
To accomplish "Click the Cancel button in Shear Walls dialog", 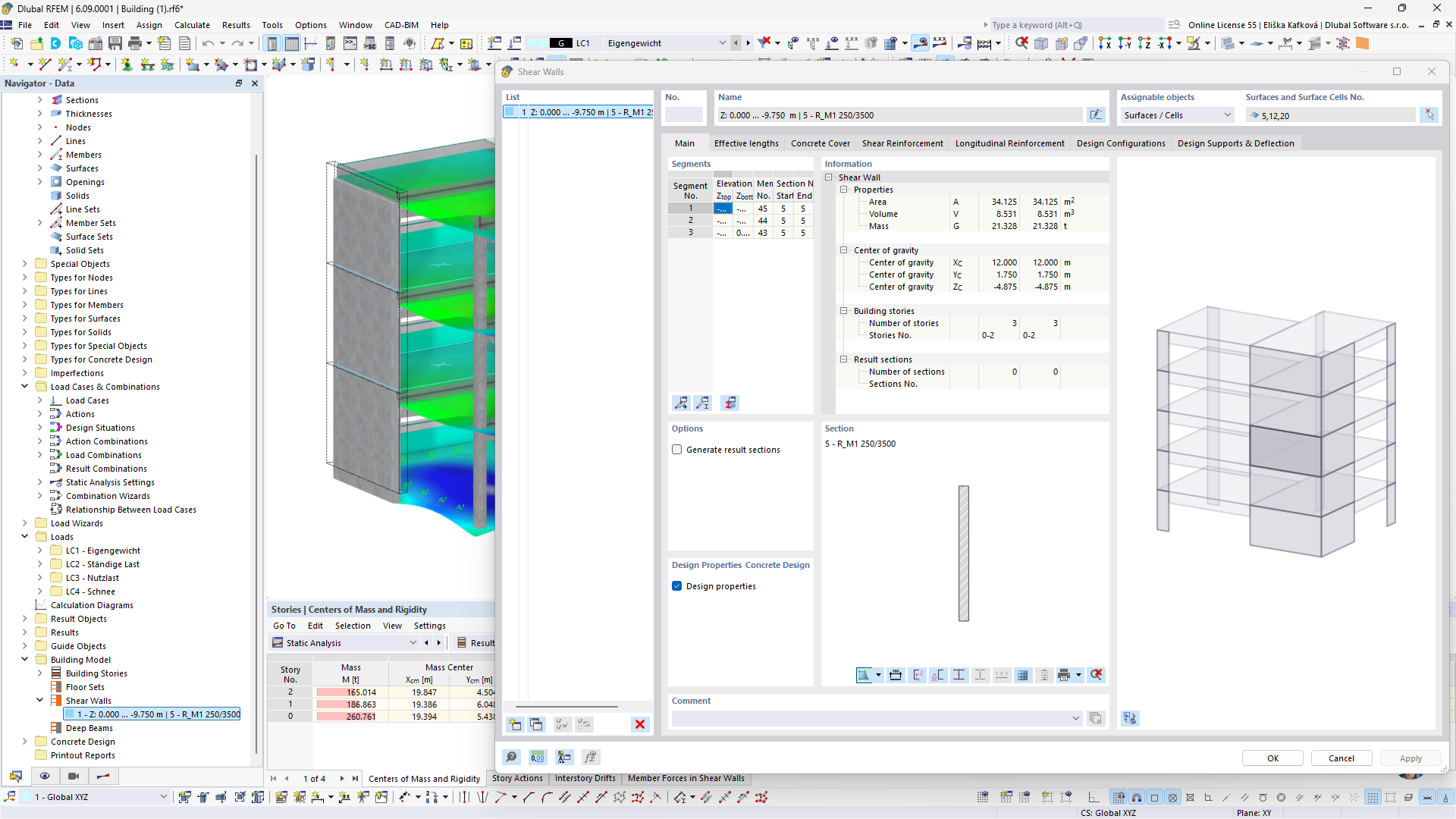I will click(1341, 757).
